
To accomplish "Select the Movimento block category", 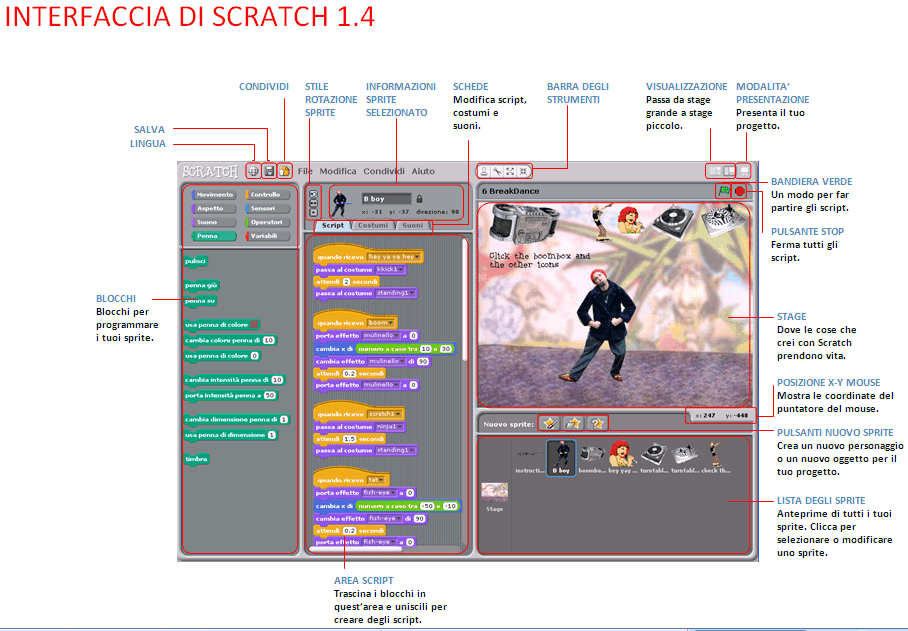I will point(214,195).
